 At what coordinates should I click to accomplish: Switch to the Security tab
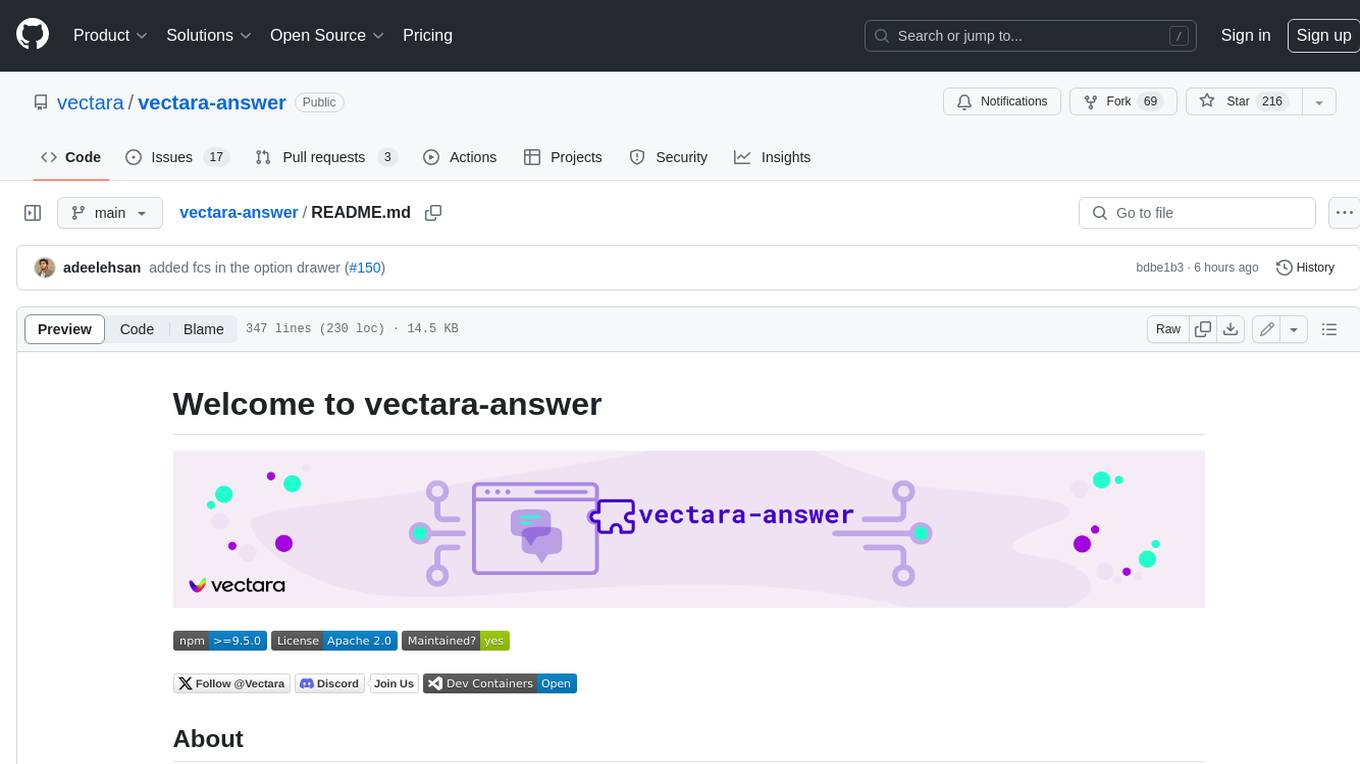tap(668, 157)
